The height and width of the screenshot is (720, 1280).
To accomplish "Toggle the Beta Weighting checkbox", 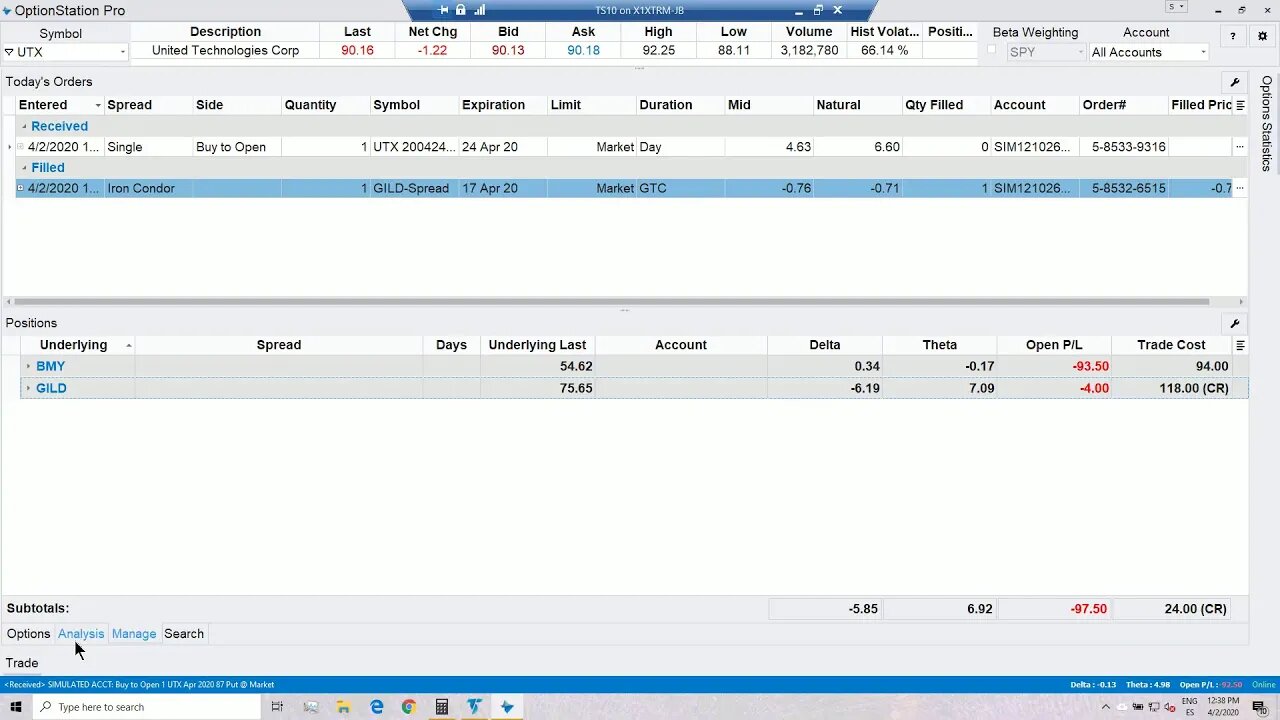I will (992, 50).
